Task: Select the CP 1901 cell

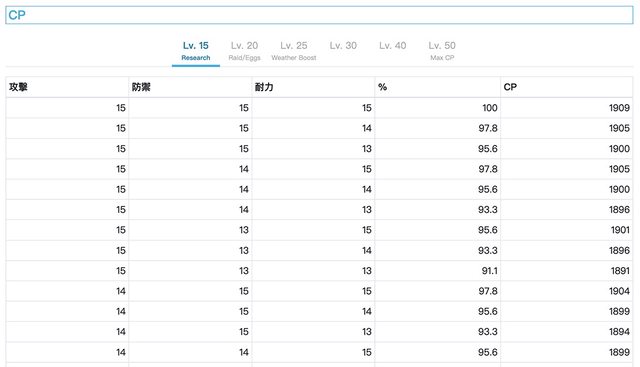Action: pyautogui.click(x=567, y=230)
